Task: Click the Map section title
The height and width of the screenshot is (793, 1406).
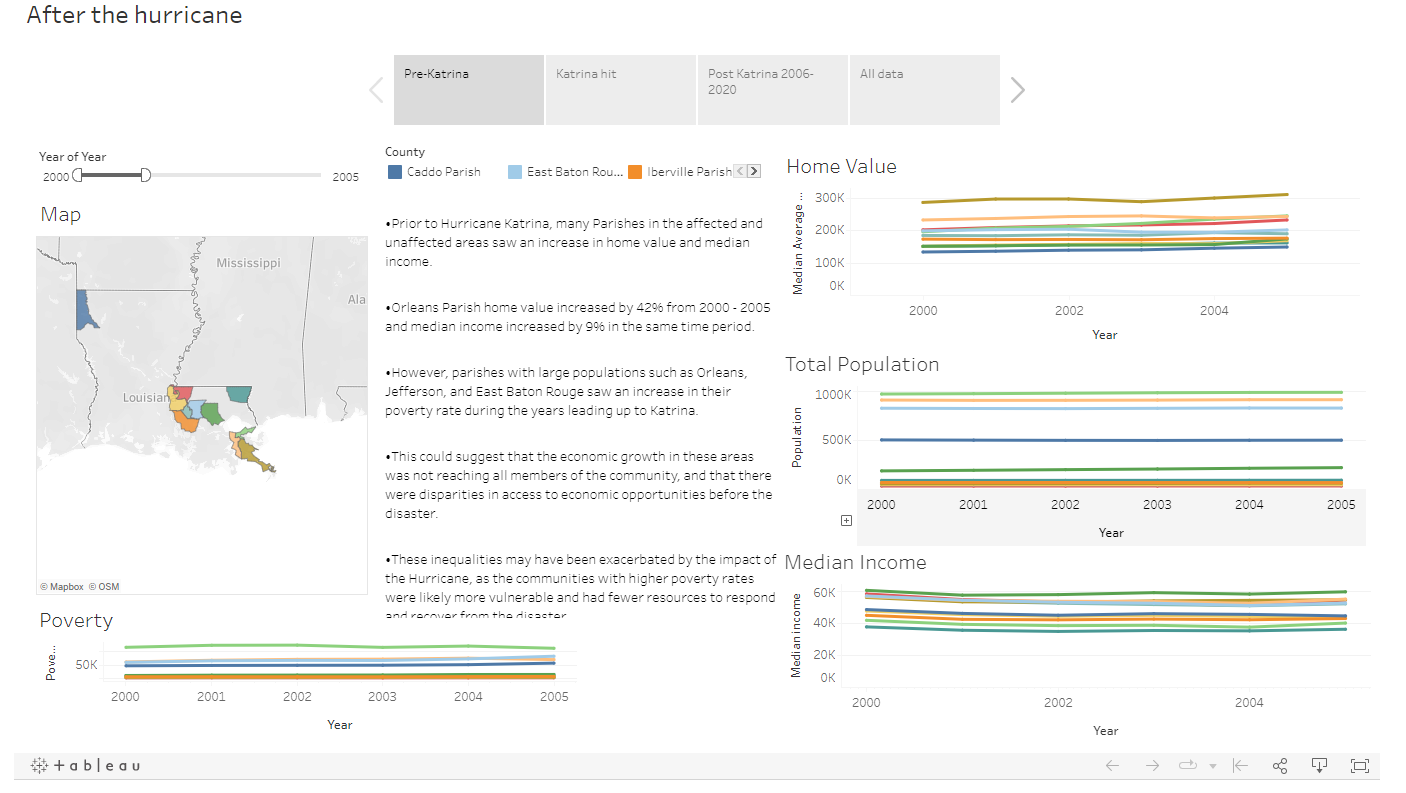Action: (61, 215)
